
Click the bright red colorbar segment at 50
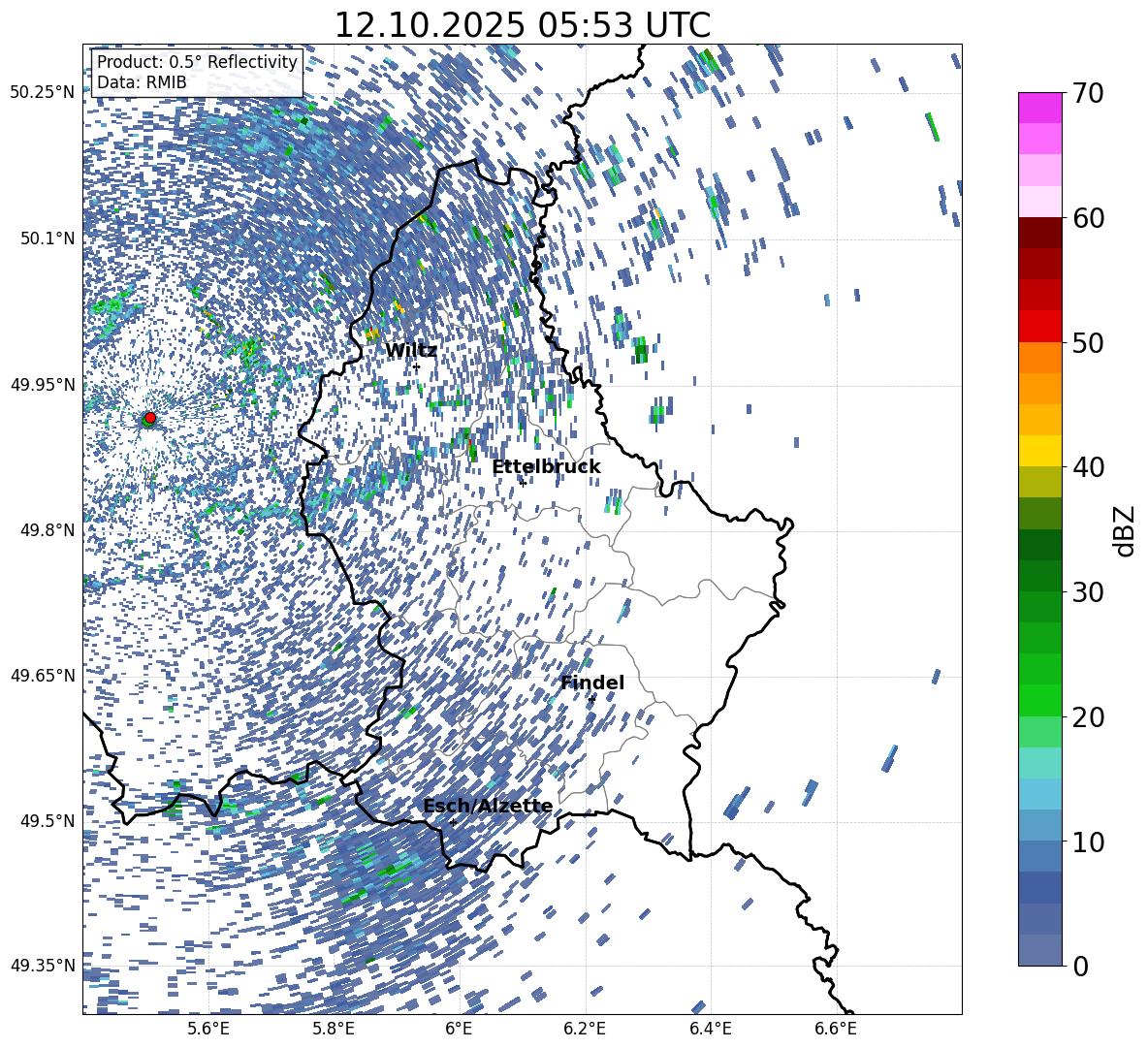(1039, 326)
